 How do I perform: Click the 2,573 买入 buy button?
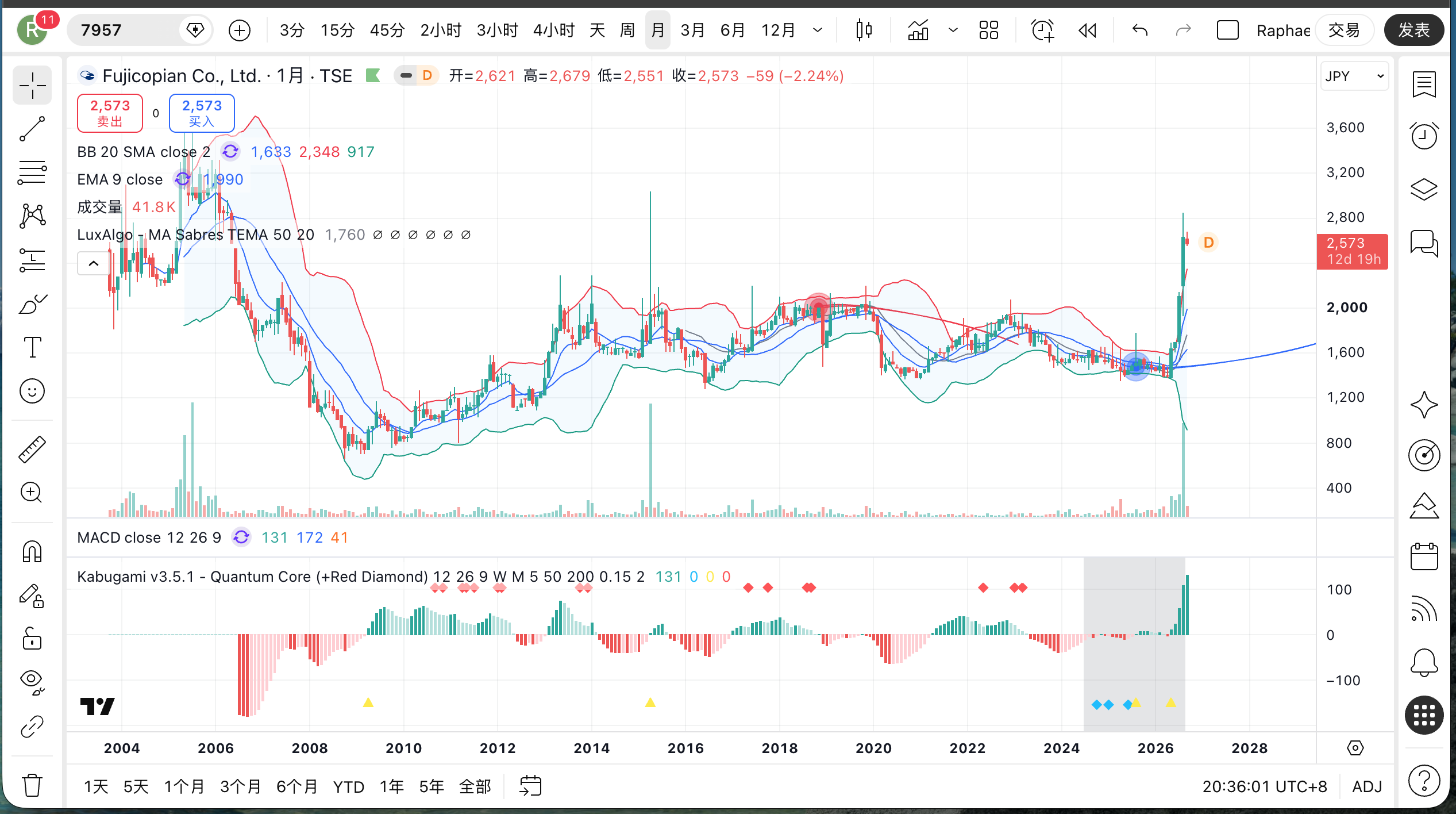click(x=202, y=113)
